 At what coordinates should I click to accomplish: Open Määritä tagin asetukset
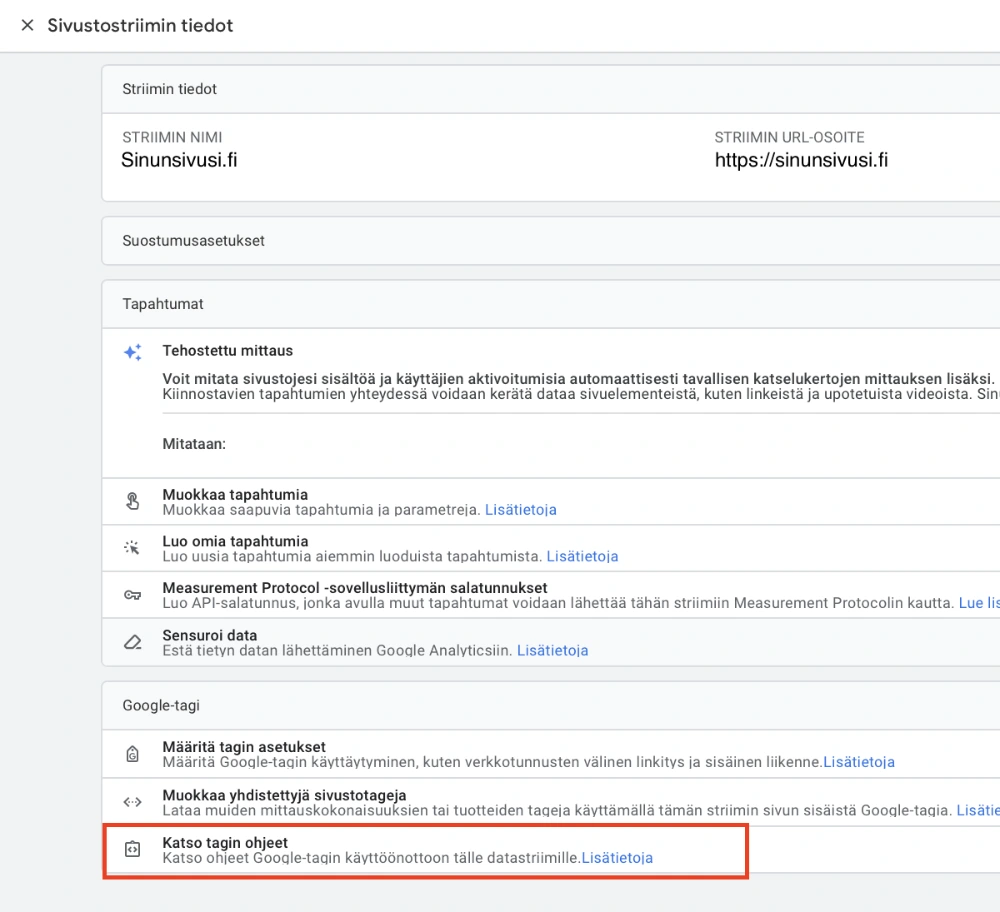[x=551, y=754]
